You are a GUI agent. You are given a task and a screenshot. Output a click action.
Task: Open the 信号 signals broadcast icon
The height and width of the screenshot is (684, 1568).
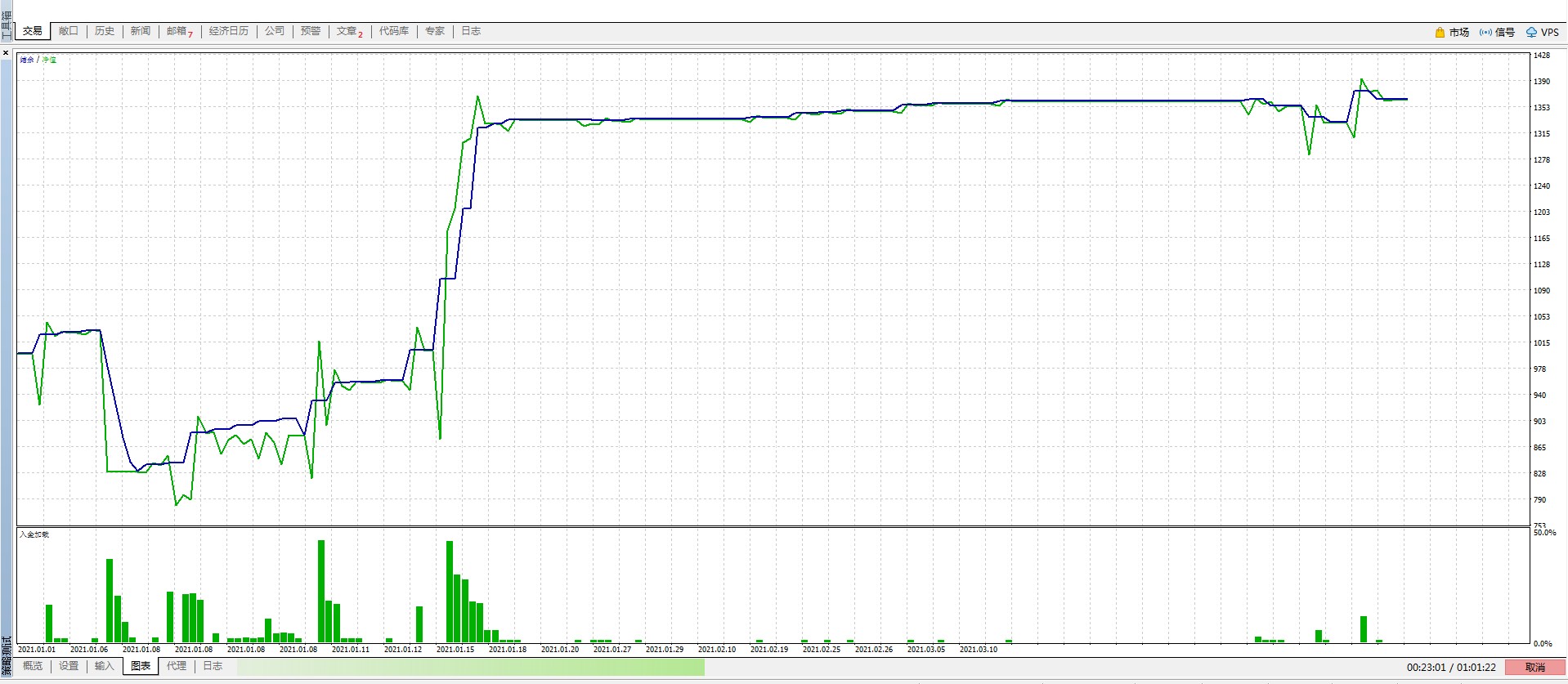pyautogui.click(x=1485, y=33)
